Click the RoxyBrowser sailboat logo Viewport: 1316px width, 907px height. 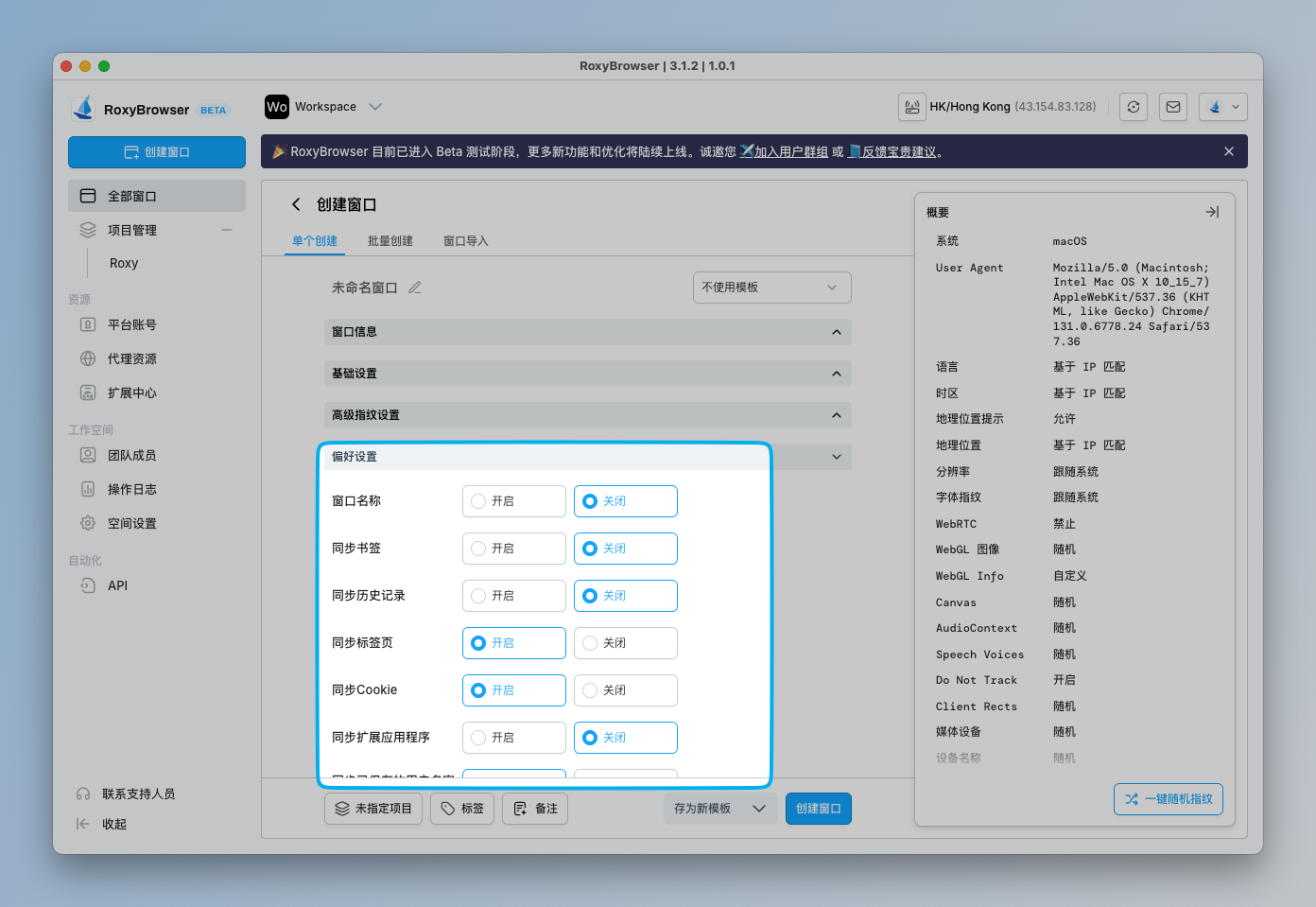coord(83,109)
